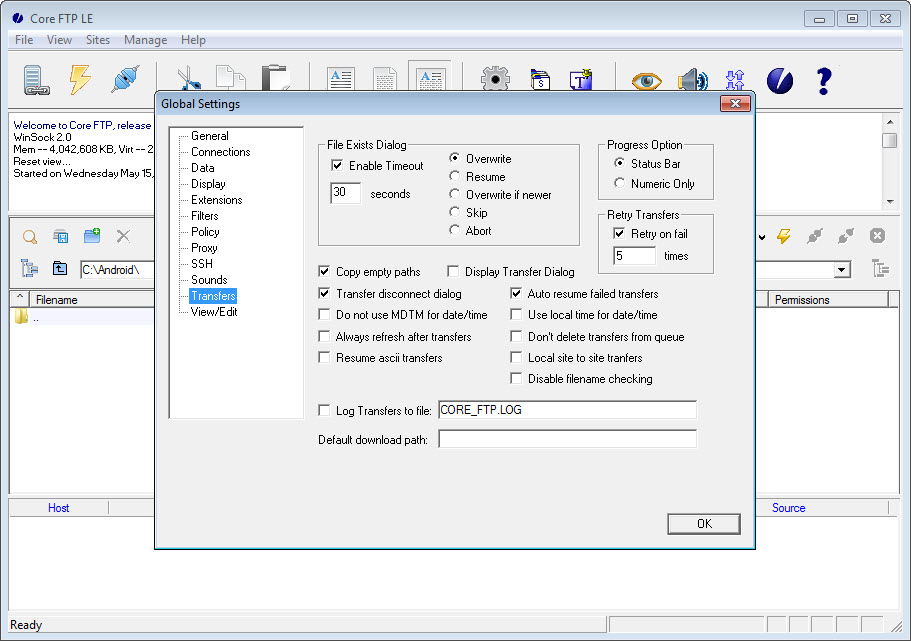Select General in the settings tree
Image resolution: width=911 pixels, height=641 pixels.
click(209, 136)
